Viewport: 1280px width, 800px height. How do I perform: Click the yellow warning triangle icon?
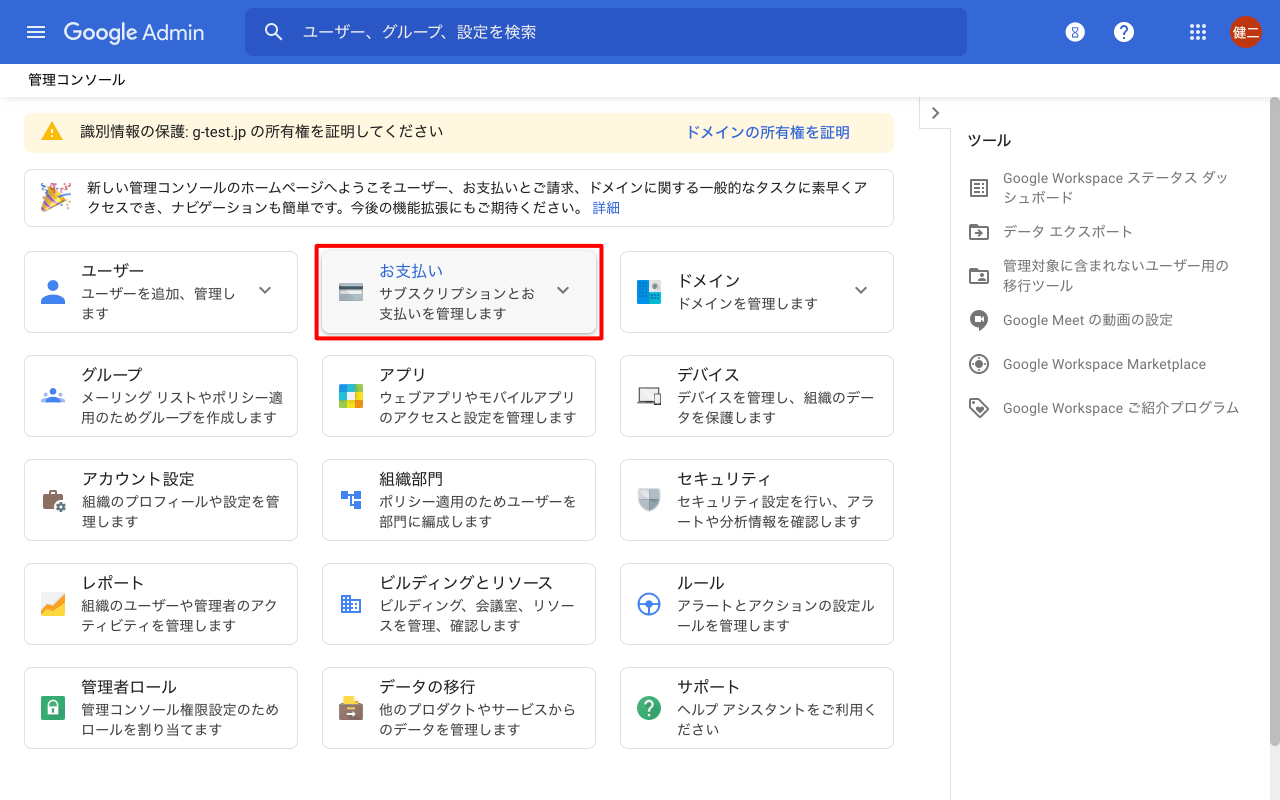coord(52,131)
